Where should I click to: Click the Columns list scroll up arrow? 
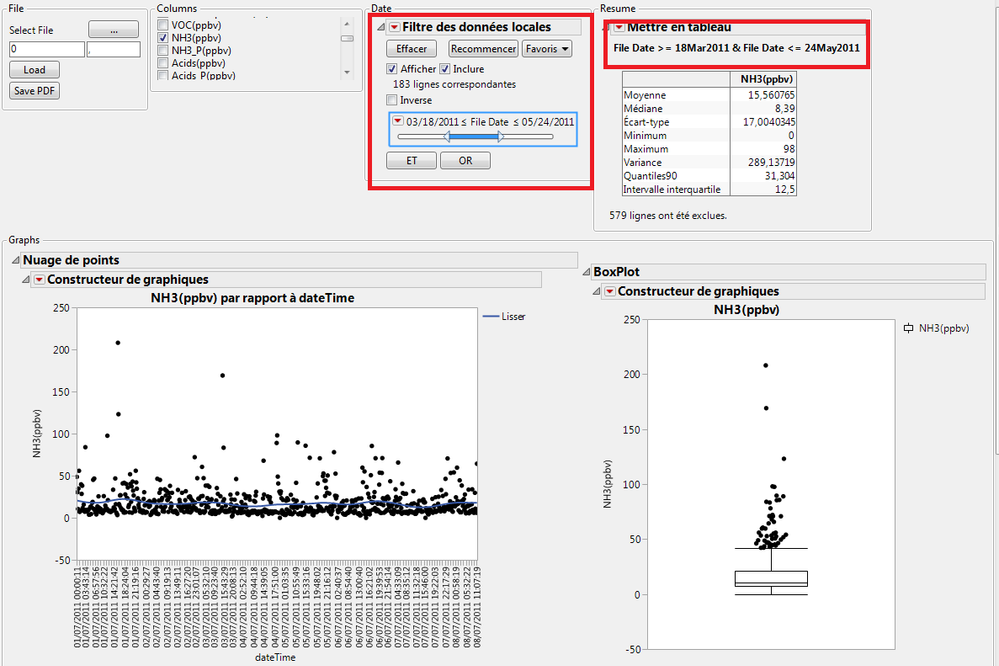(x=347, y=24)
